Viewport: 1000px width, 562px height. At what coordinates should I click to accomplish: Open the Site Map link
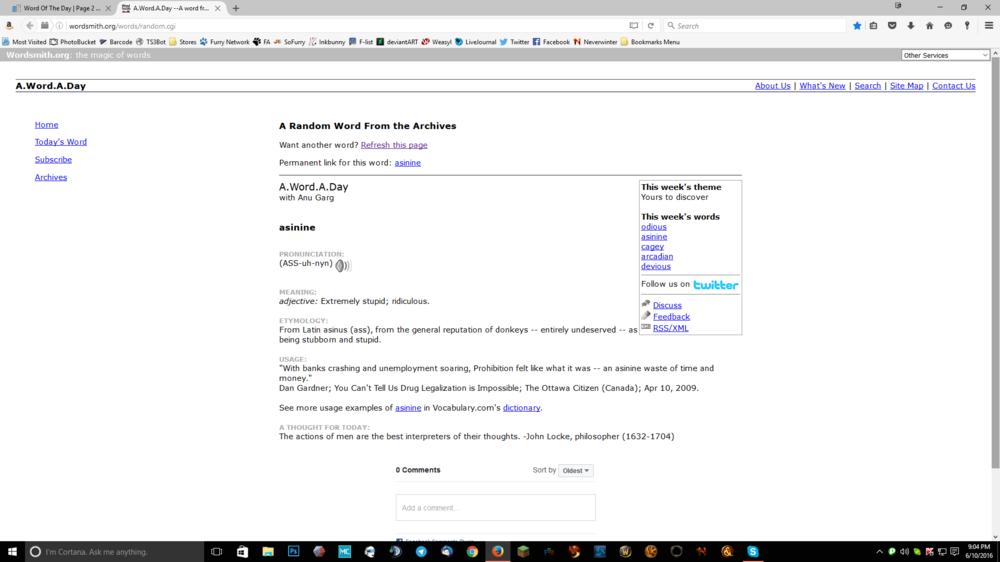pyautogui.click(x=906, y=86)
